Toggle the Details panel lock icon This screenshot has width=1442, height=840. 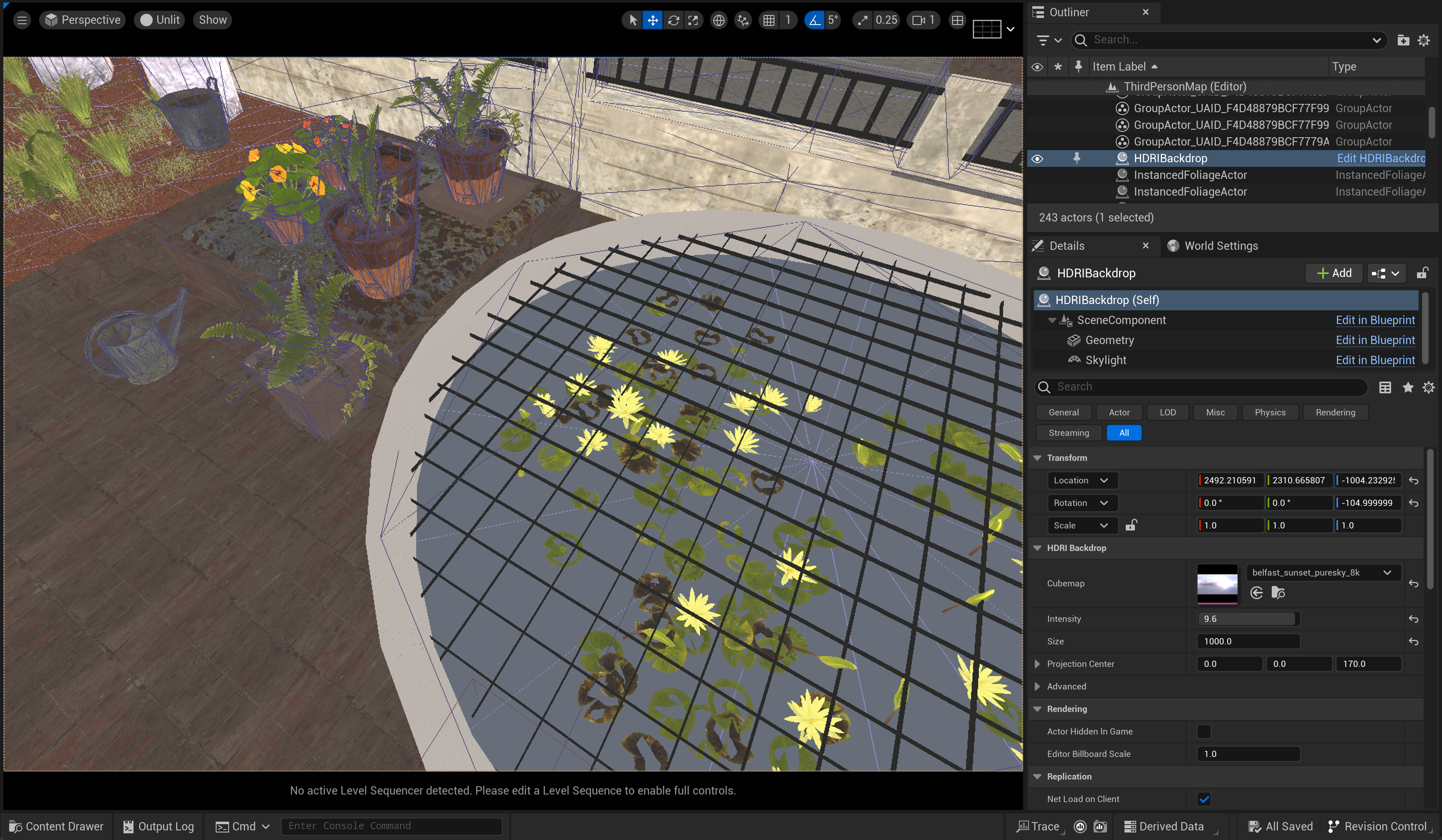coord(1422,273)
